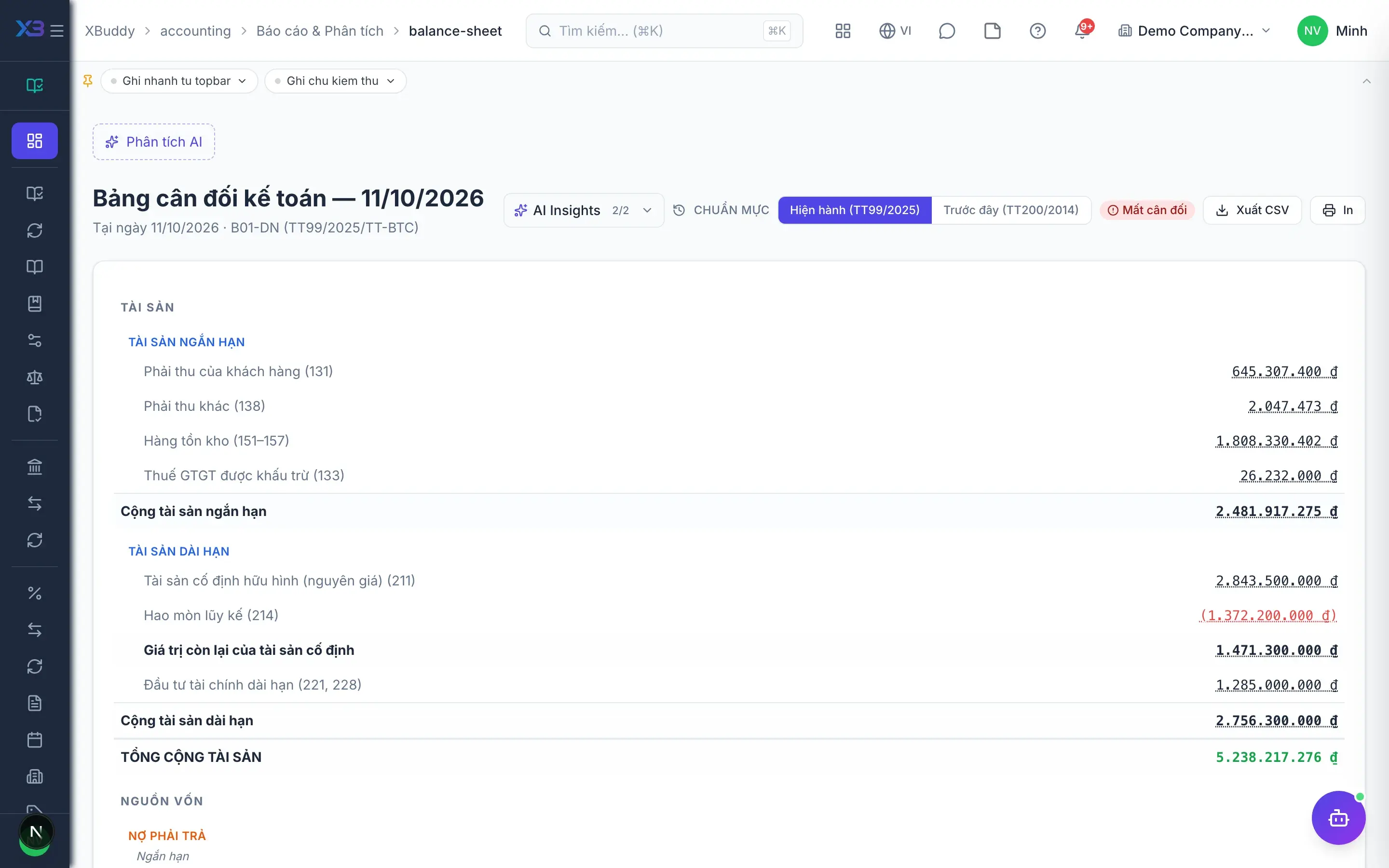Image resolution: width=1389 pixels, height=868 pixels.
Task: Expand the AI Insights 2/2 dropdown
Action: point(584,210)
